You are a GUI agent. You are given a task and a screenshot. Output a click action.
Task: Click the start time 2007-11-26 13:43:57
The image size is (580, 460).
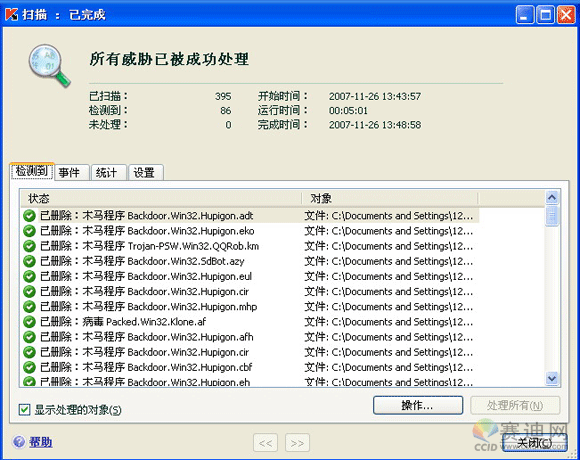click(375, 96)
